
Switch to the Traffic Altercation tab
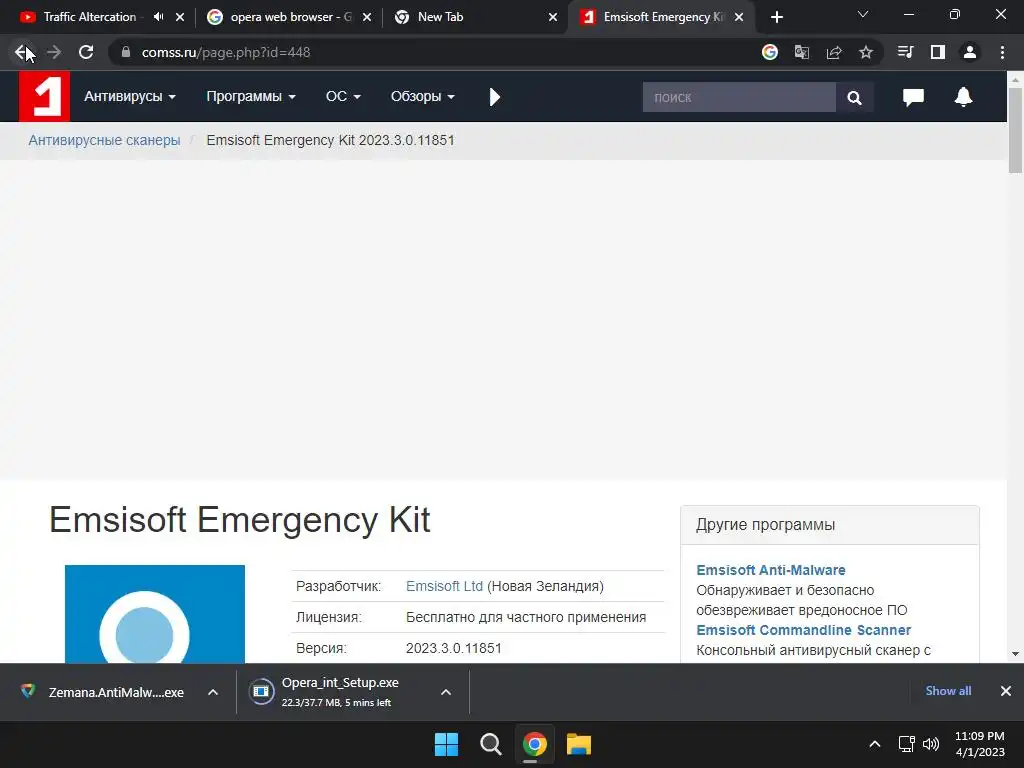pyautogui.click(x=89, y=17)
